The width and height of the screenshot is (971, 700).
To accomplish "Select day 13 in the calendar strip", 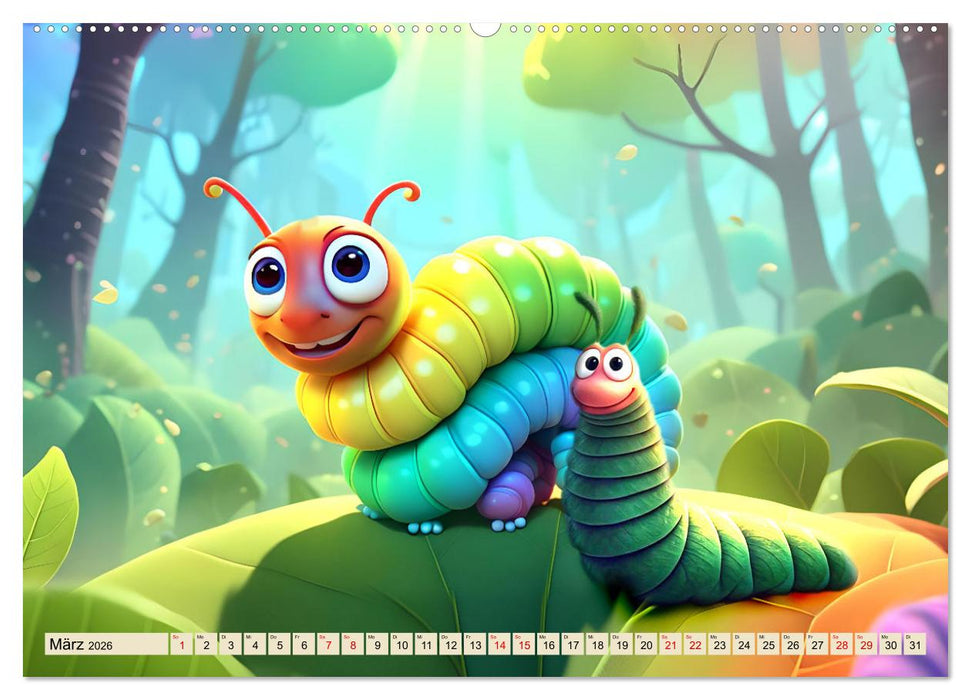I will tap(474, 645).
